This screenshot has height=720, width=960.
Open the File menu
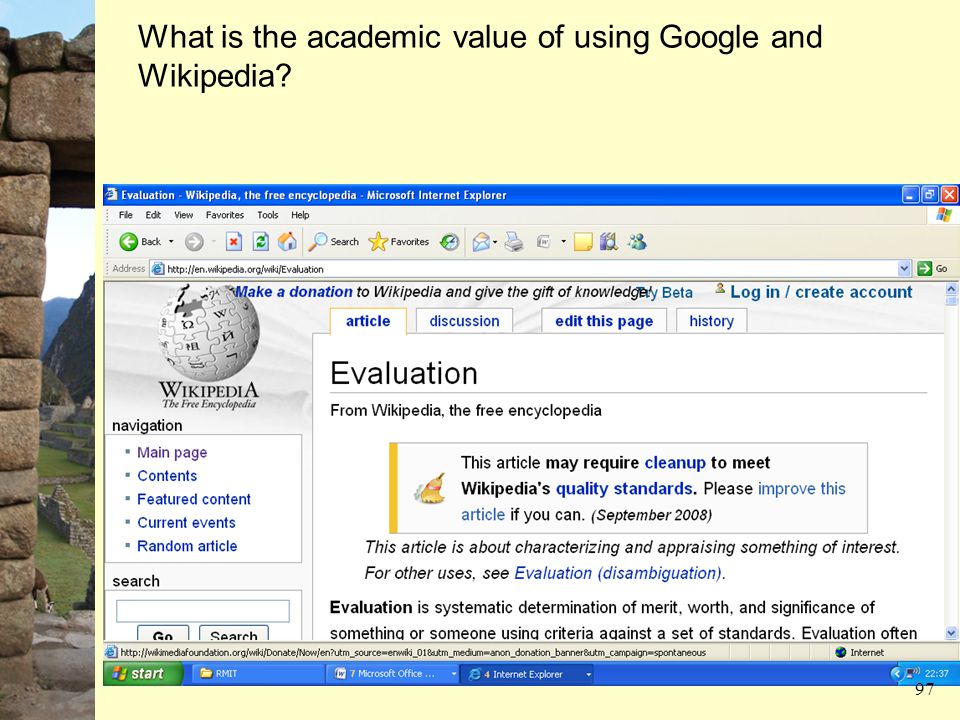126,215
